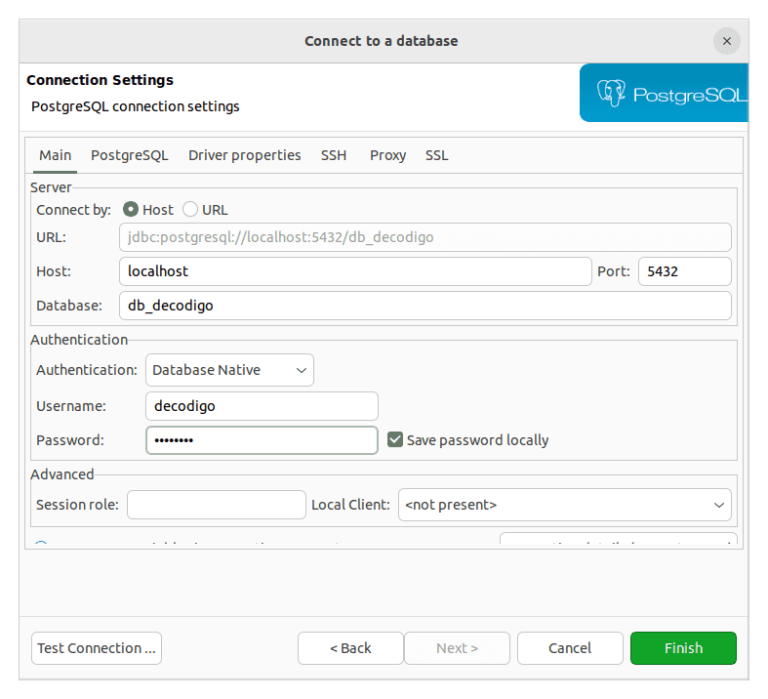This screenshot has width=768, height=699.
Task: Open the SSH tab
Action: pyautogui.click(x=333, y=156)
